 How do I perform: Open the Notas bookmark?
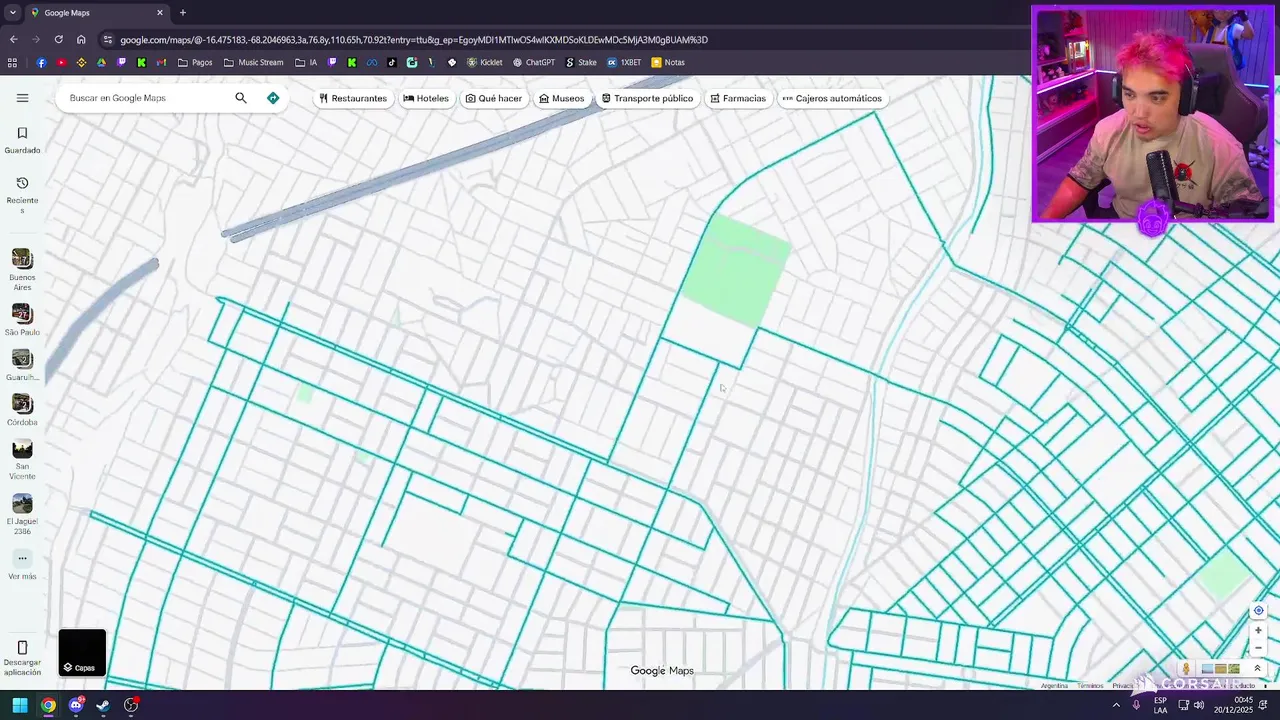pos(668,62)
